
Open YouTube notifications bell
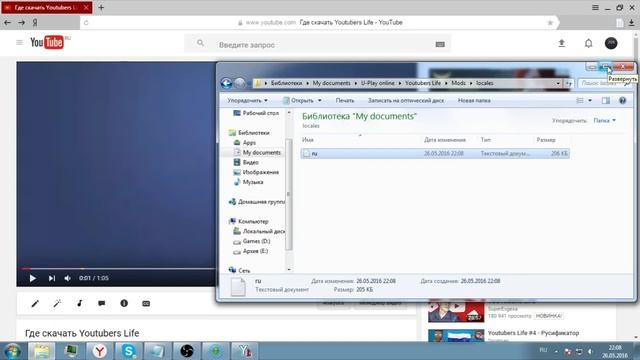coord(588,43)
